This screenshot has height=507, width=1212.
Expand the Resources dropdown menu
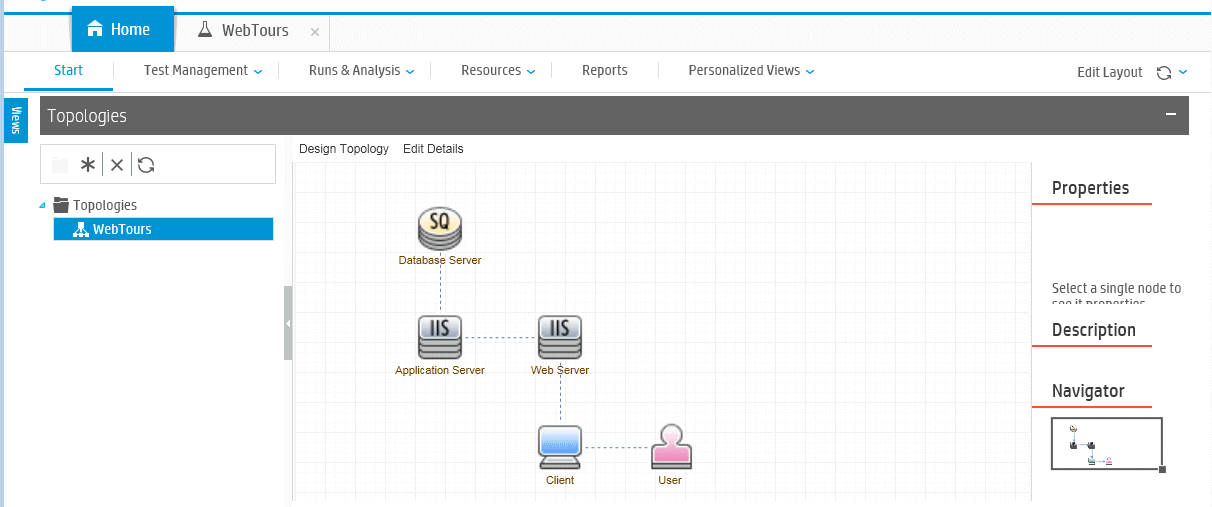click(498, 71)
